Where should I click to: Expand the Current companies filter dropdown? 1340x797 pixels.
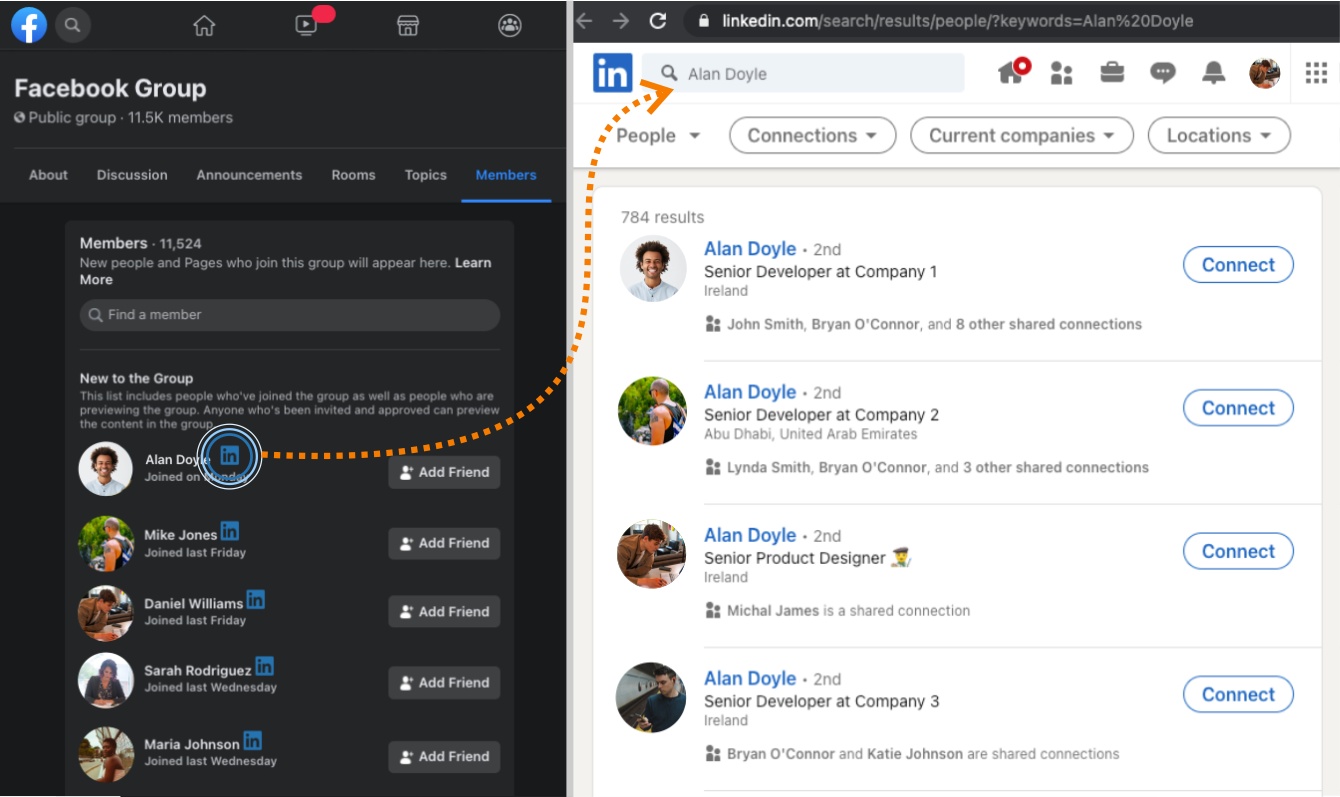(x=1022, y=136)
